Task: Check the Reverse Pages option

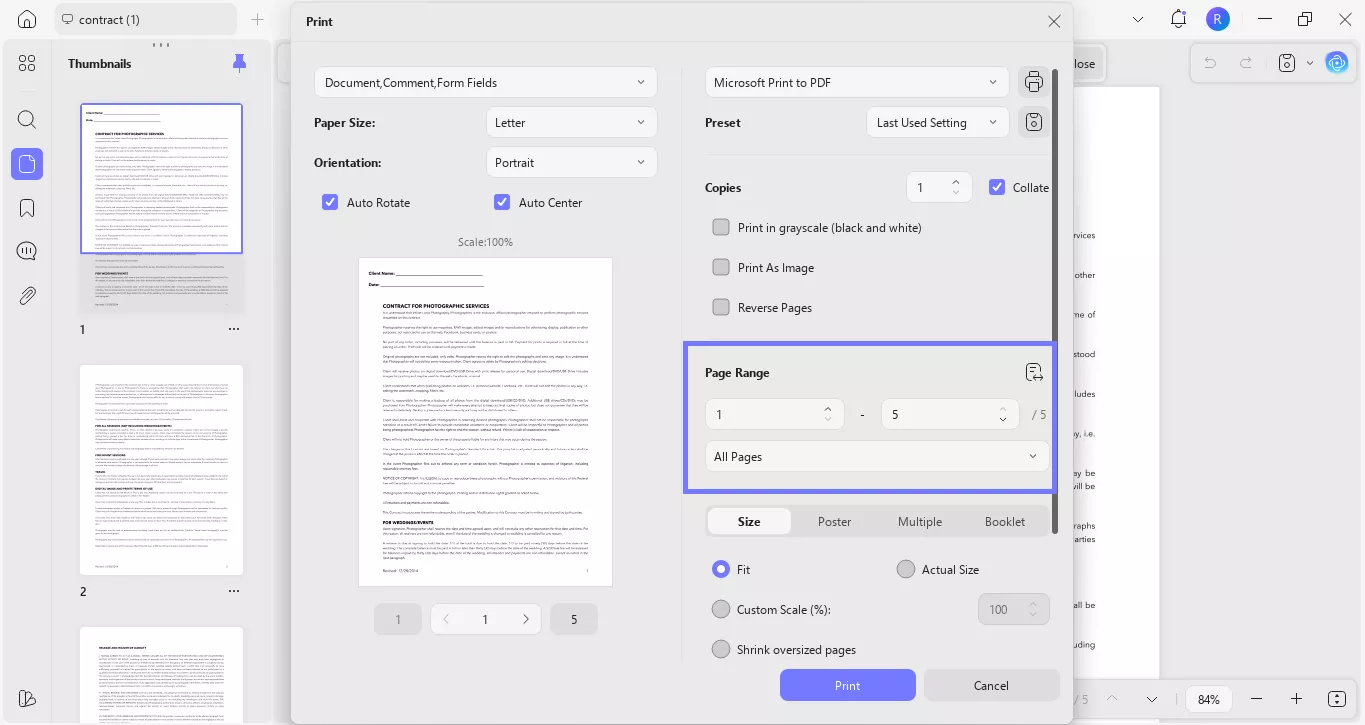Action: pos(721,307)
